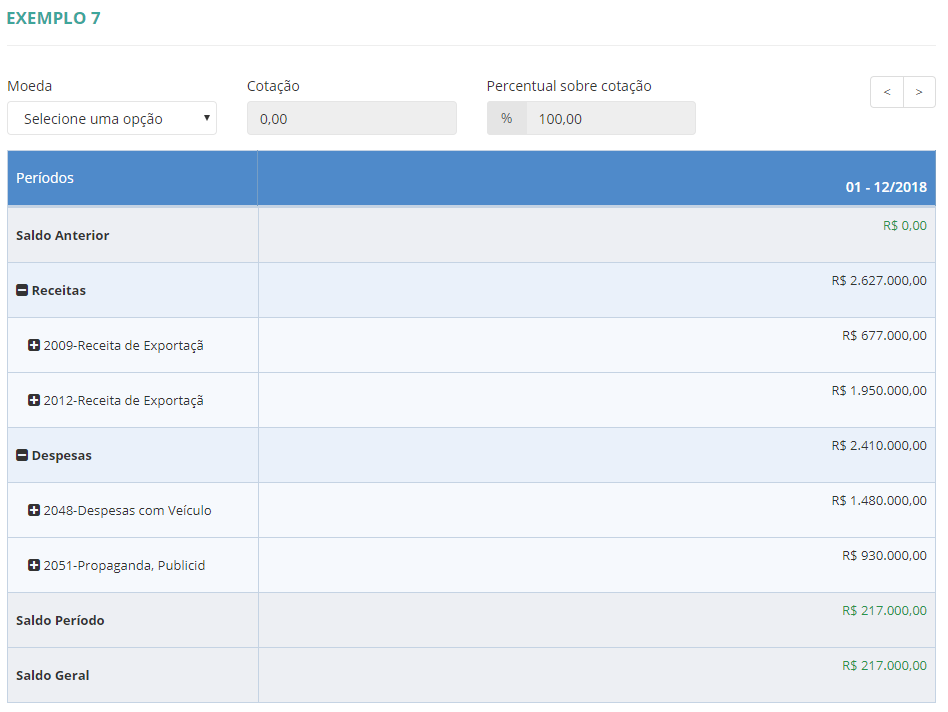Click the Moeda field label

(x=30, y=86)
